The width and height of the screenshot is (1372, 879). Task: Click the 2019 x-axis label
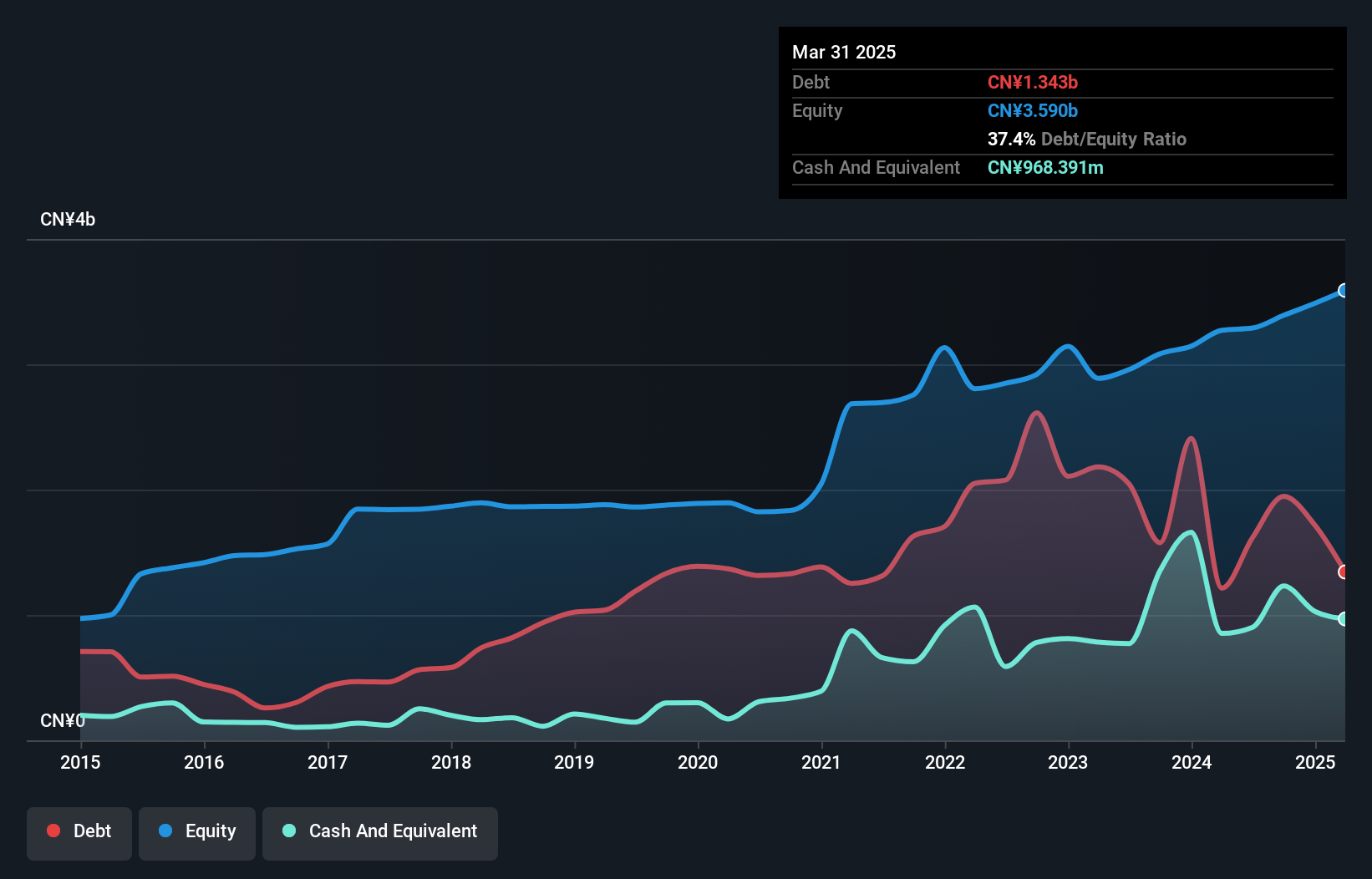click(574, 762)
